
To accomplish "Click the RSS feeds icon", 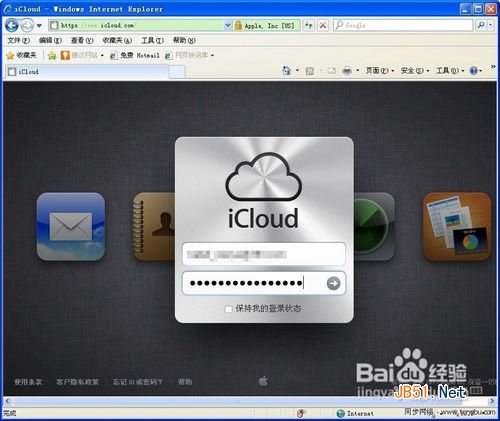I will click(x=310, y=71).
